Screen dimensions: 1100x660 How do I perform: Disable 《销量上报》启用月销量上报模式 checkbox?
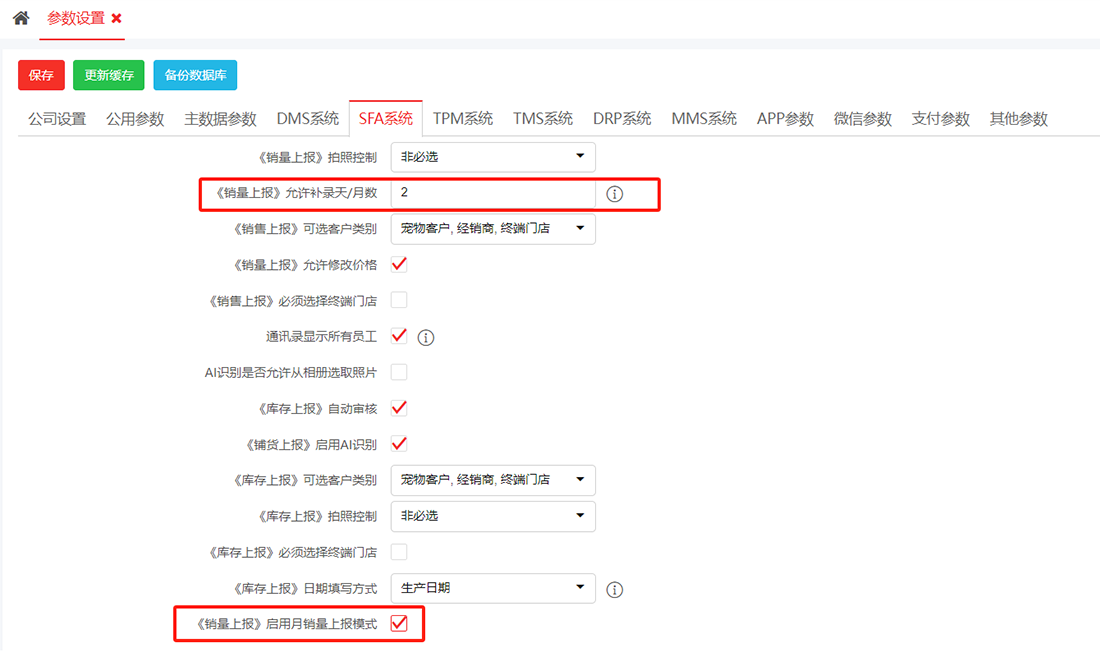(x=399, y=623)
